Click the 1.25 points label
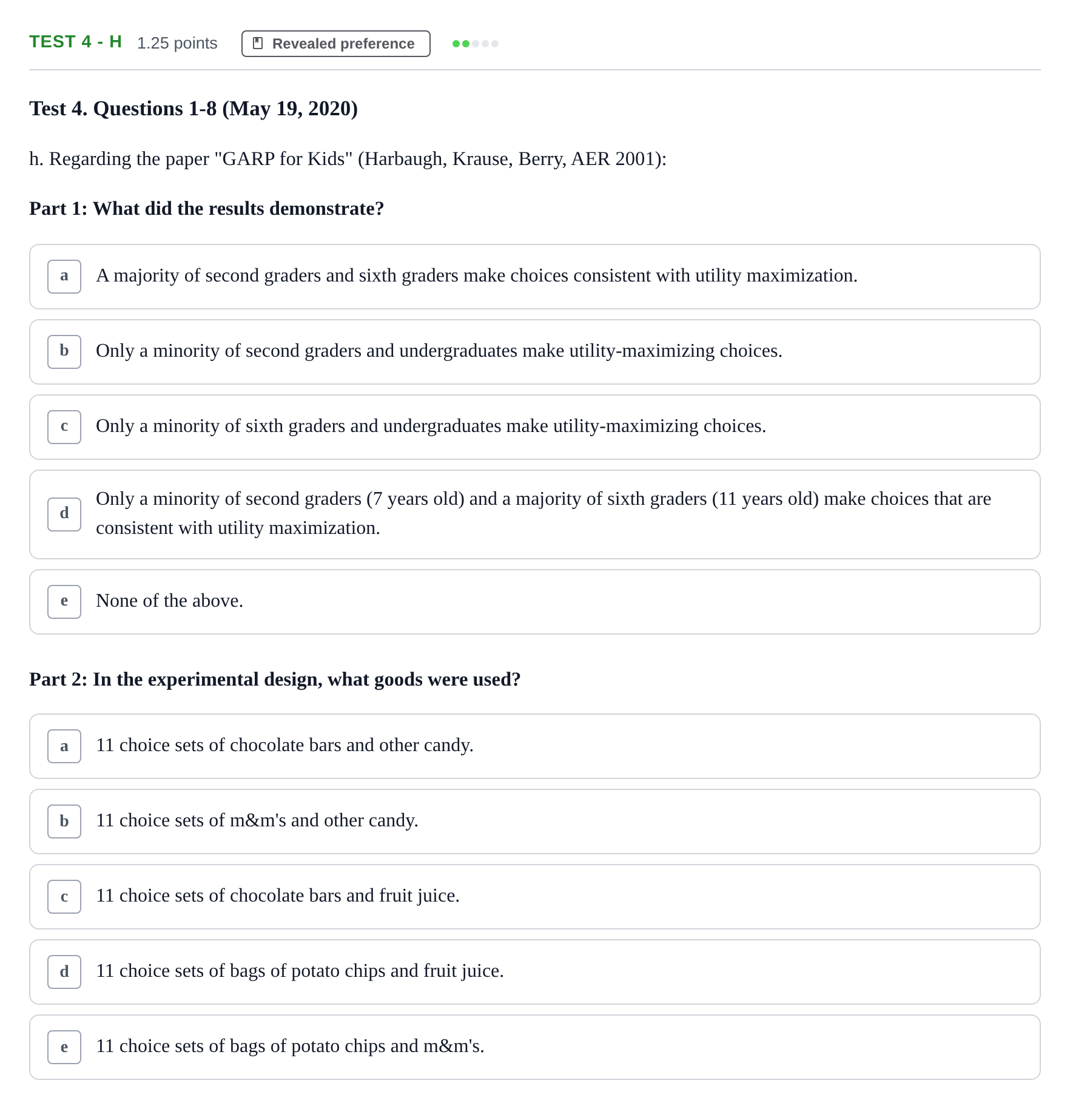This screenshot has width=1070, height=1120. coord(177,44)
